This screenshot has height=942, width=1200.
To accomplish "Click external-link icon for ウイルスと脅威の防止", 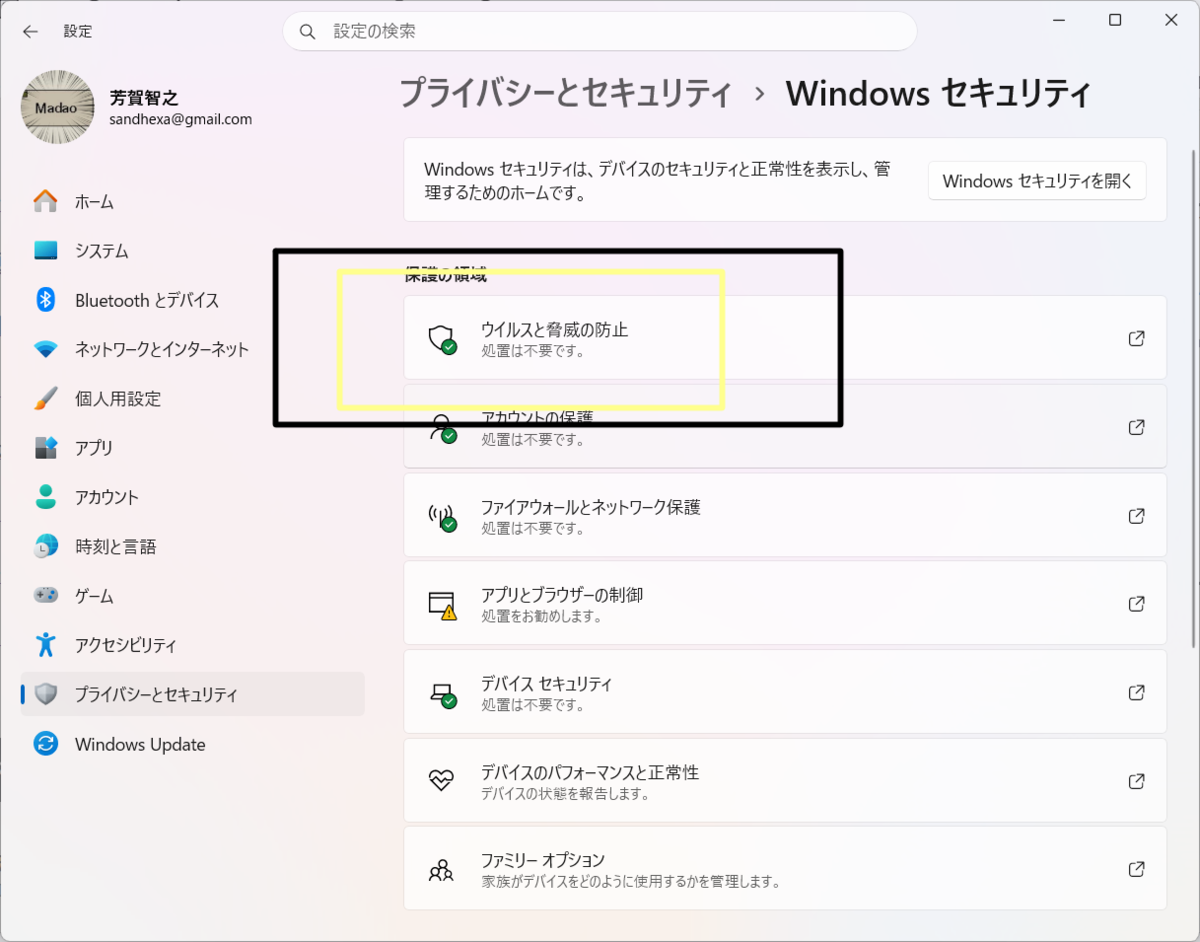I will 1136,338.
